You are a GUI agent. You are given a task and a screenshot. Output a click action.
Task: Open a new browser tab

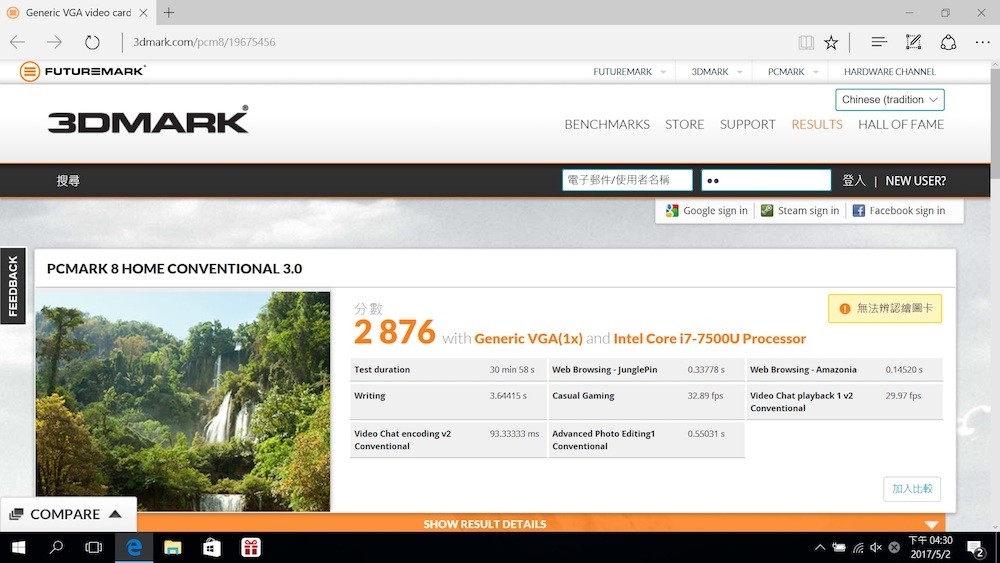(168, 12)
